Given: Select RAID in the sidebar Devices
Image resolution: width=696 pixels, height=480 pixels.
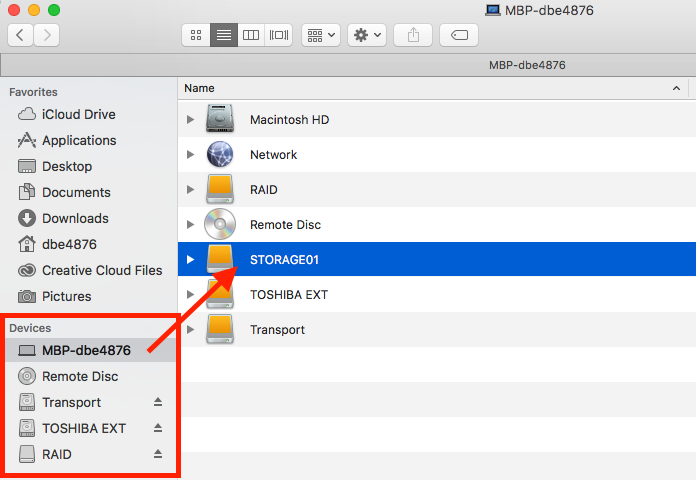Looking at the screenshot, I should 57,454.
